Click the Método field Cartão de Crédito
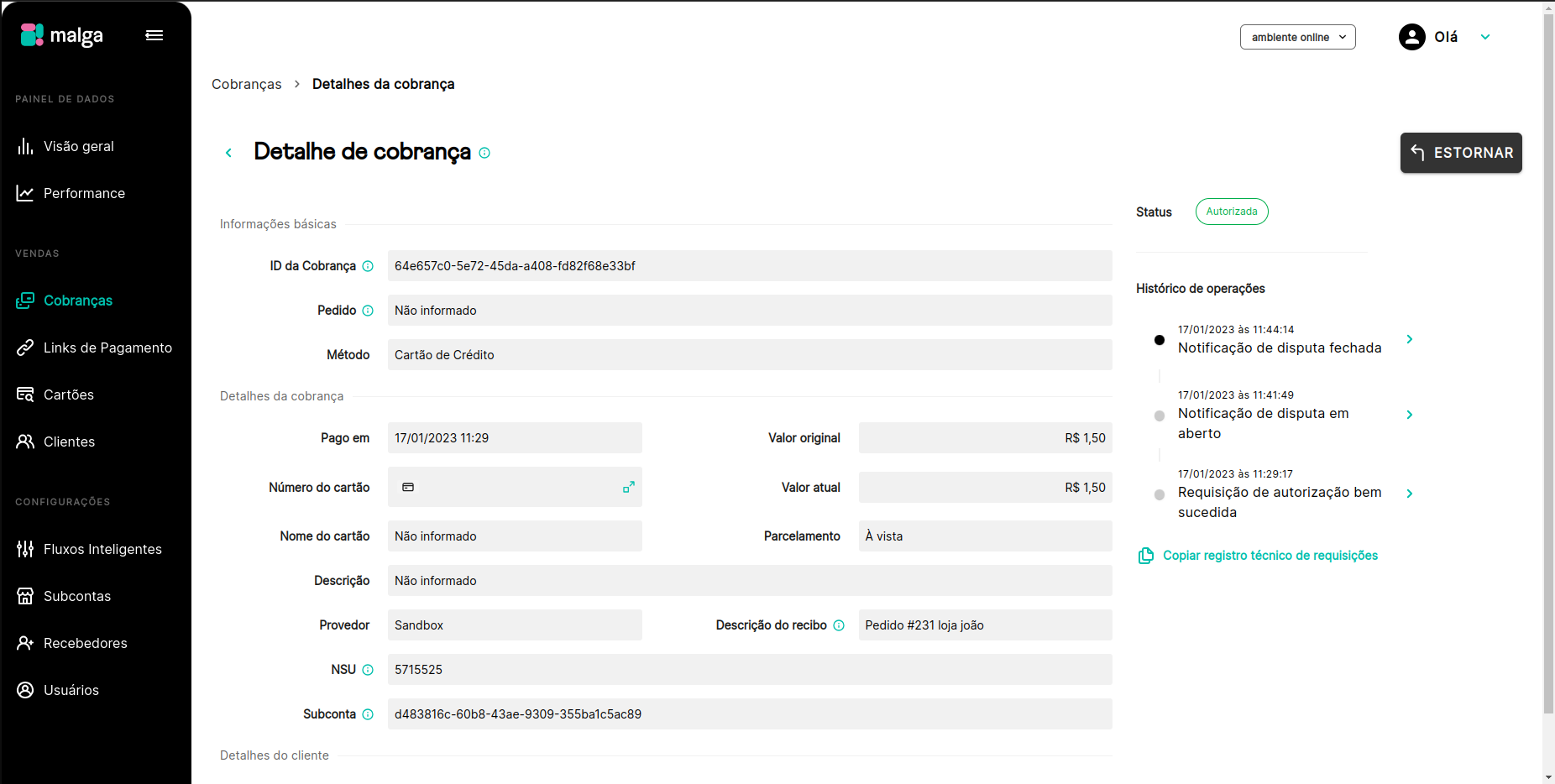This screenshot has width=1555, height=784. pos(750,355)
